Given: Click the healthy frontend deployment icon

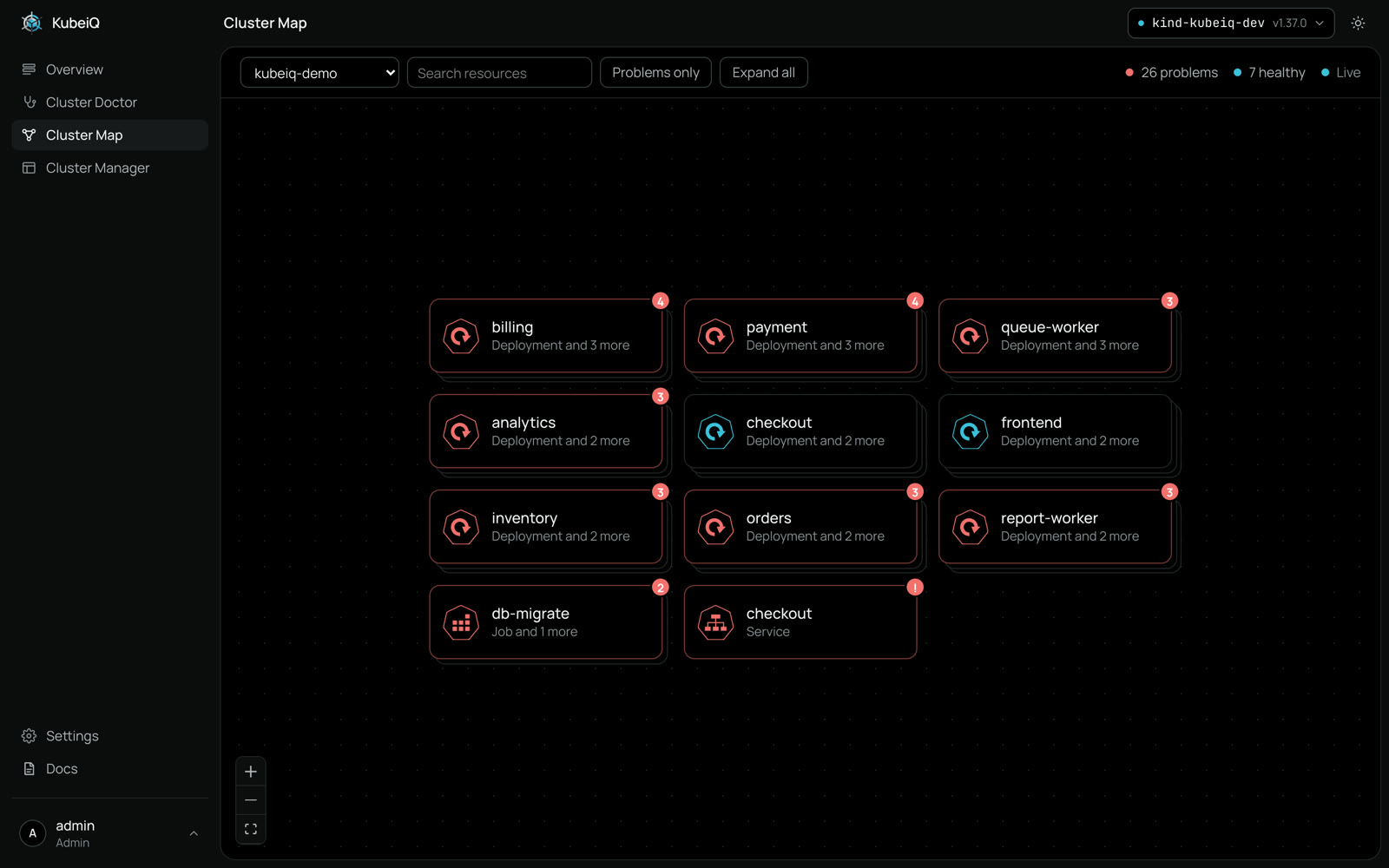Looking at the screenshot, I should pyautogui.click(x=970, y=431).
